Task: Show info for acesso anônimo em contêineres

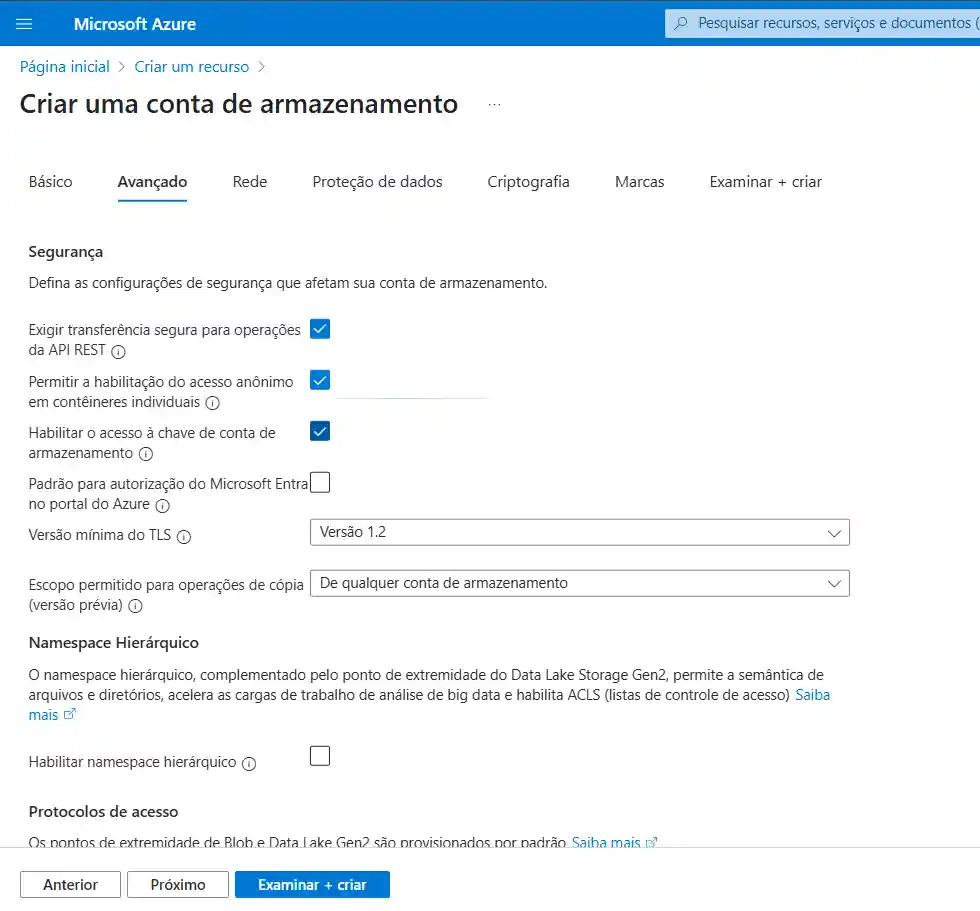Action: (212, 403)
